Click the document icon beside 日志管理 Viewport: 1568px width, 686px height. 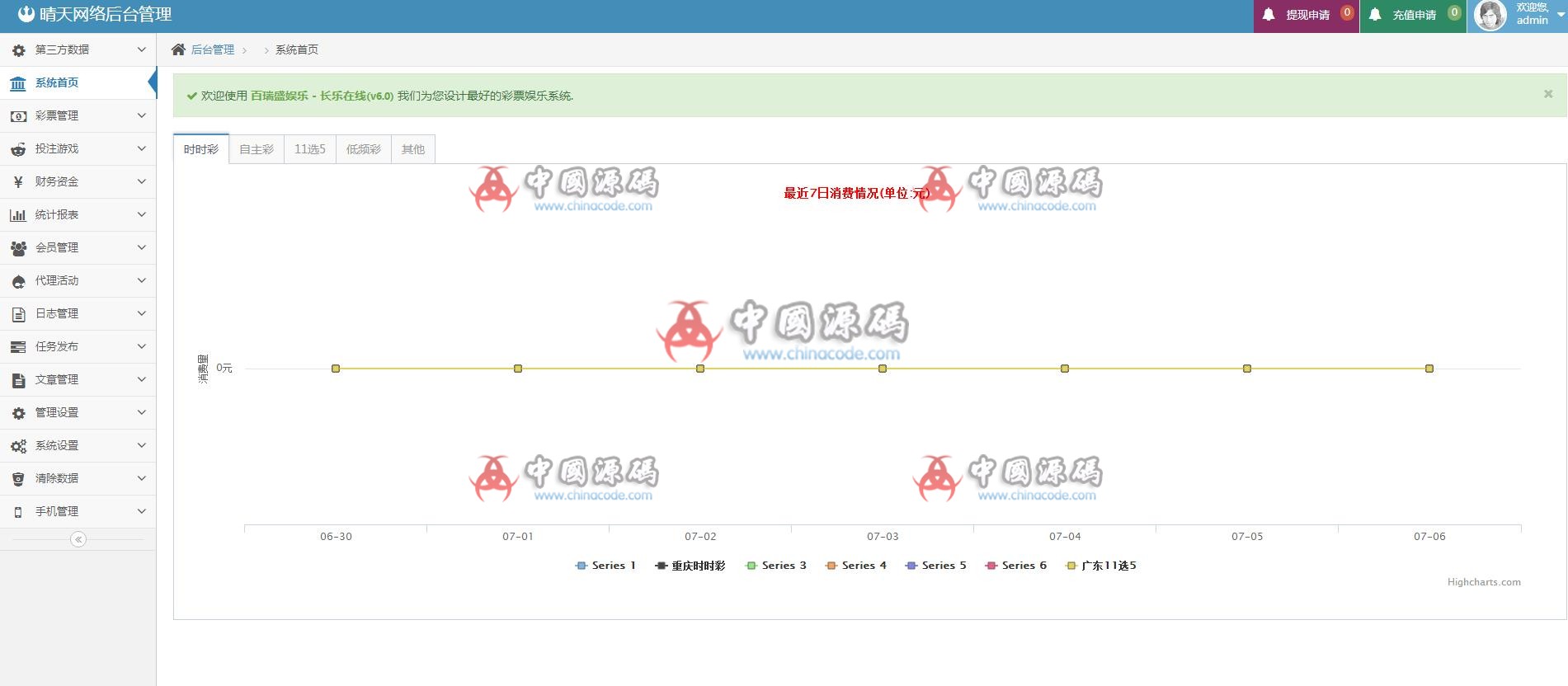click(x=18, y=314)
